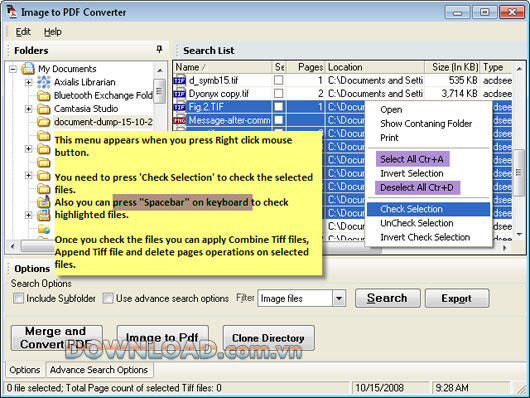The width and height of the screenshot is (530, 398).
Task: Click the search list scroll right arrow
Action: click(x=505, y=248)
